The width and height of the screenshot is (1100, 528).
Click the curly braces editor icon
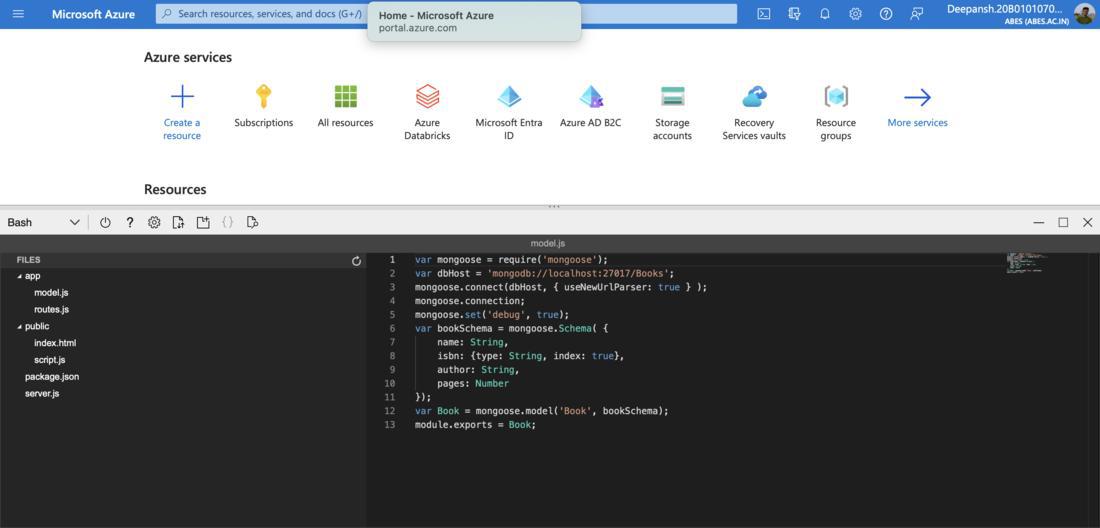click(227, 222)
